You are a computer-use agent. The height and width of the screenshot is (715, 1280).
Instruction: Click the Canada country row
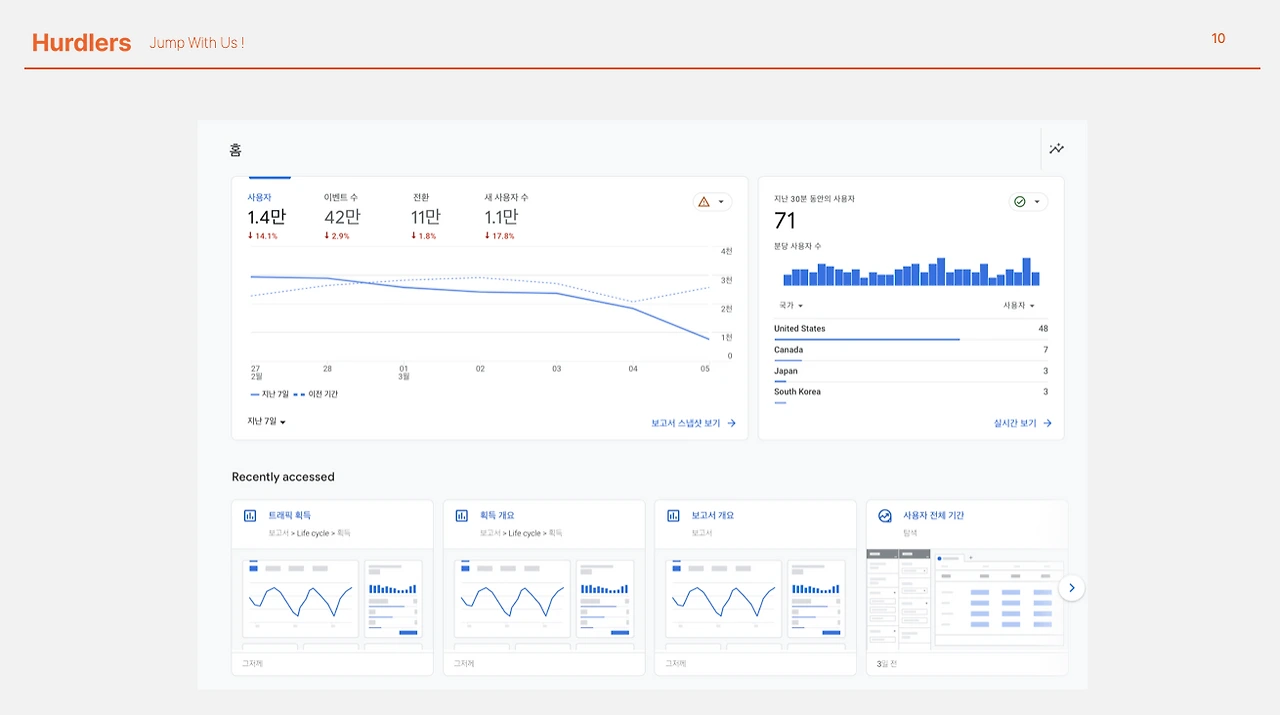coord(911,352)
